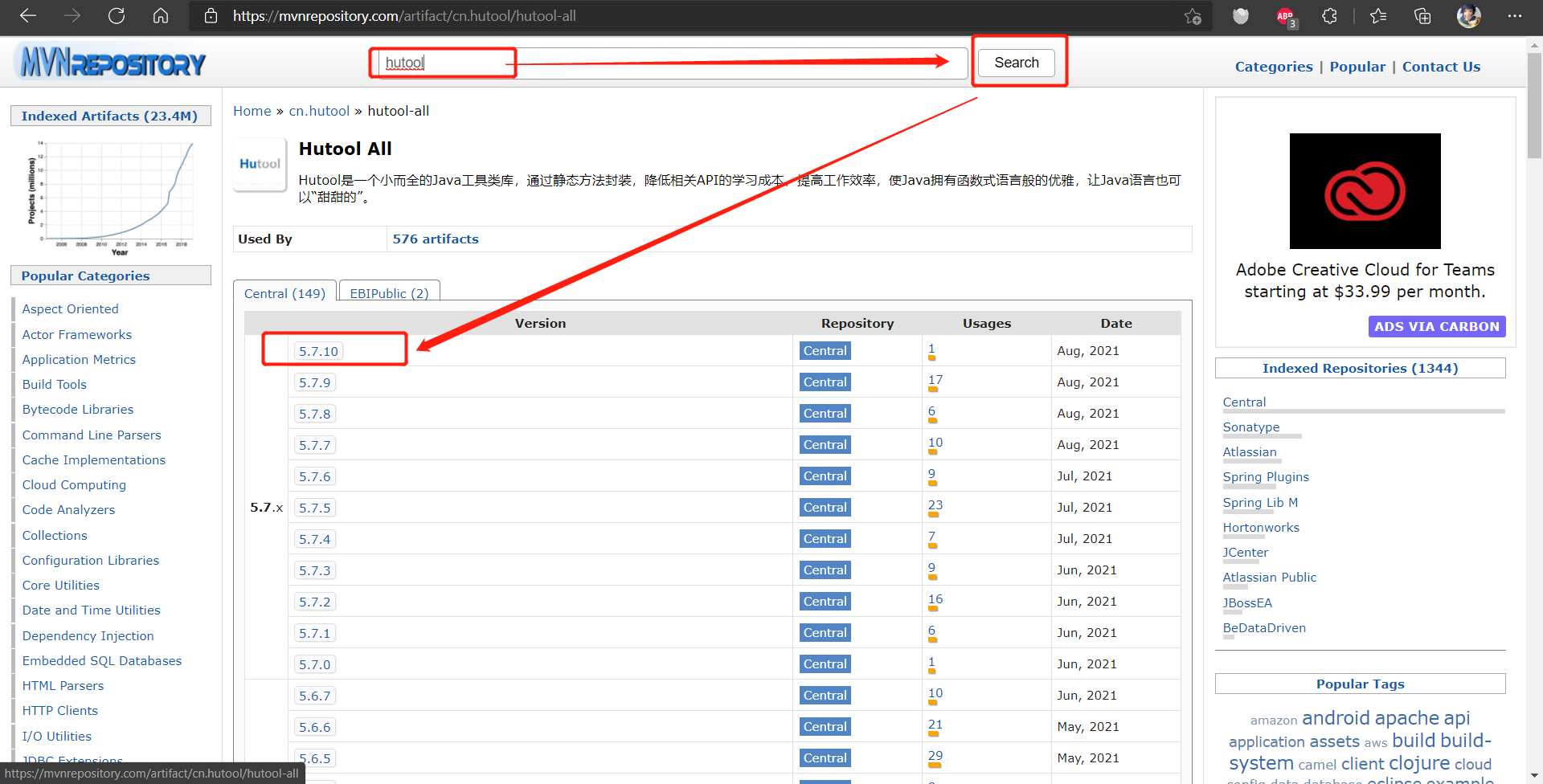Reload the page with refresh icon
The image size is (1543, 784).
(117, 16)
